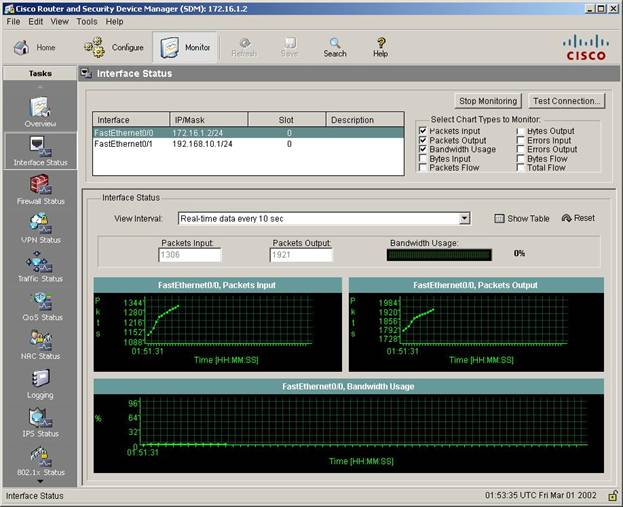Uncheck Packets Output chart type

tap(423, 140)
